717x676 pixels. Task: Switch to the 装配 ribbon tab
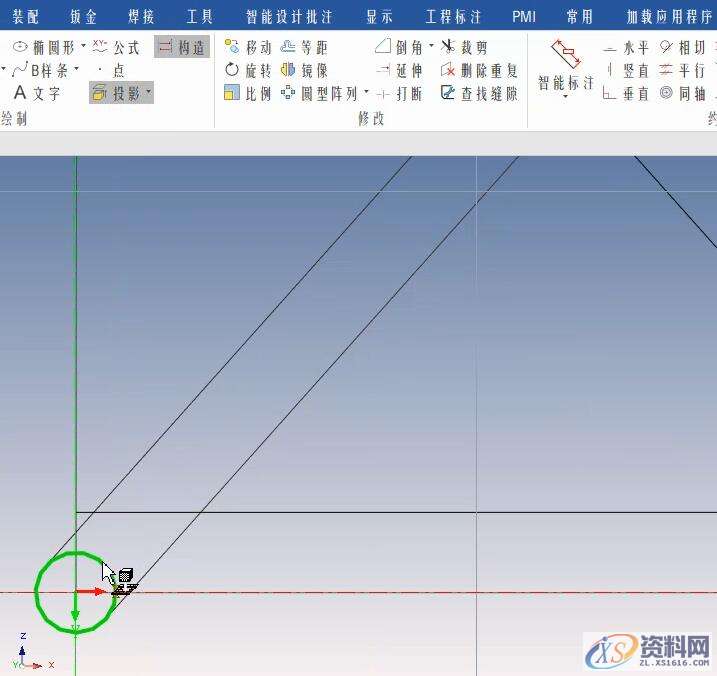tap(26, 17)
